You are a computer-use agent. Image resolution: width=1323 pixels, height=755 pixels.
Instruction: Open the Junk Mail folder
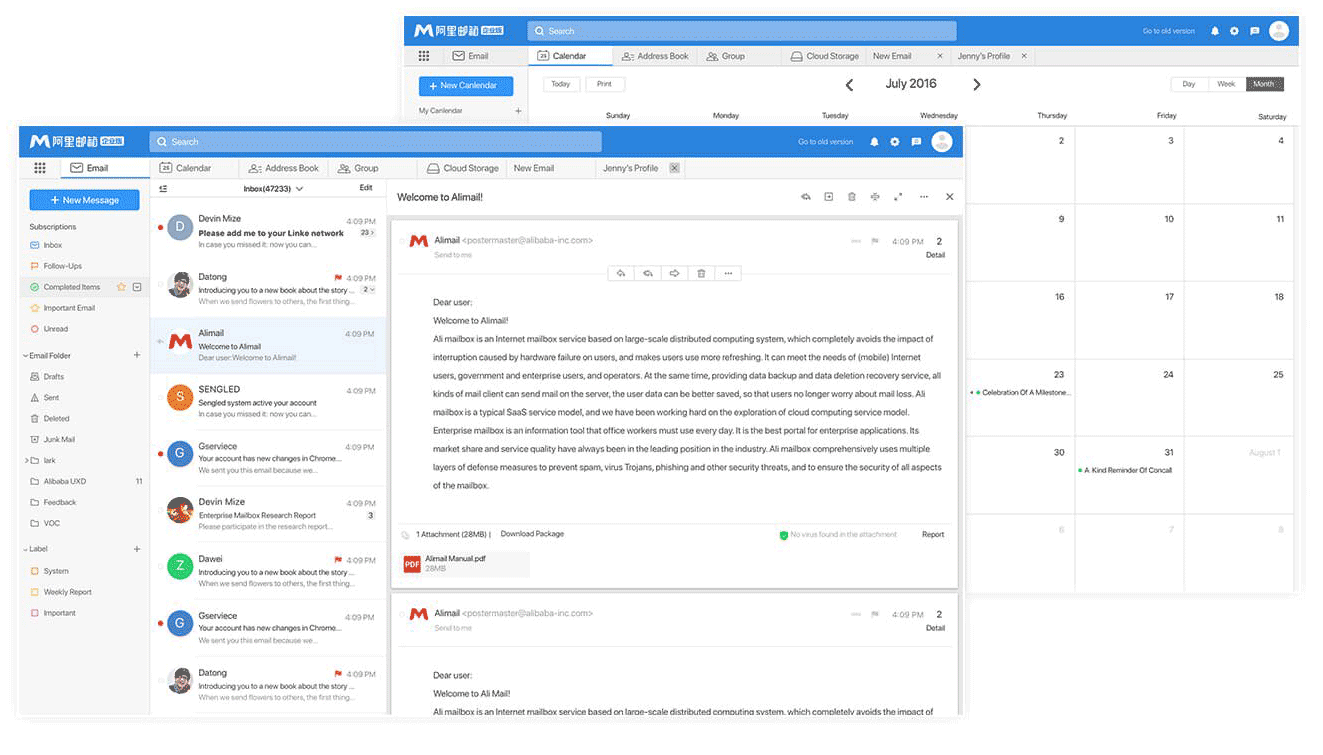coord(59,439)
